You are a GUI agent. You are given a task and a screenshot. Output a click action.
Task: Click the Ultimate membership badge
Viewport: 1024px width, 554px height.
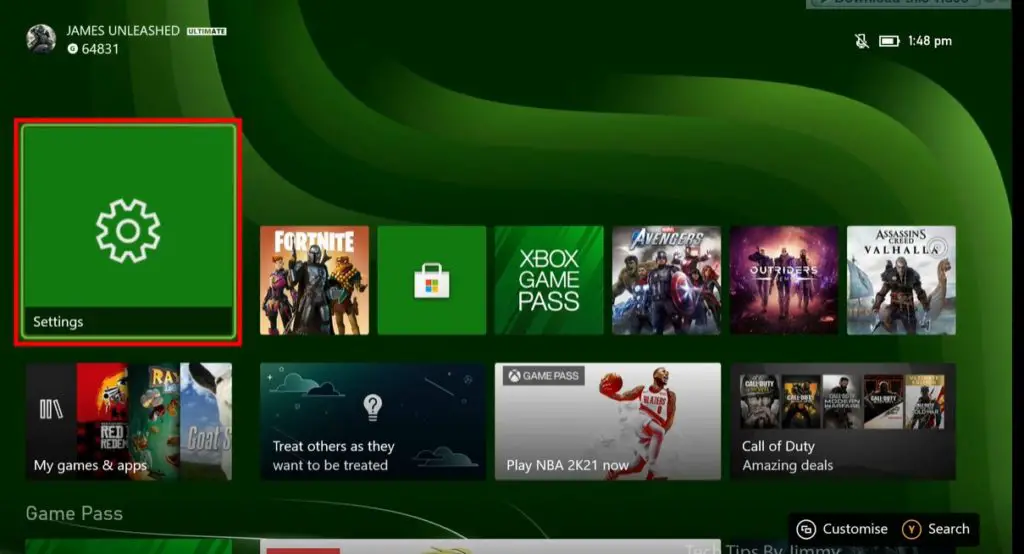coord(206,31)
